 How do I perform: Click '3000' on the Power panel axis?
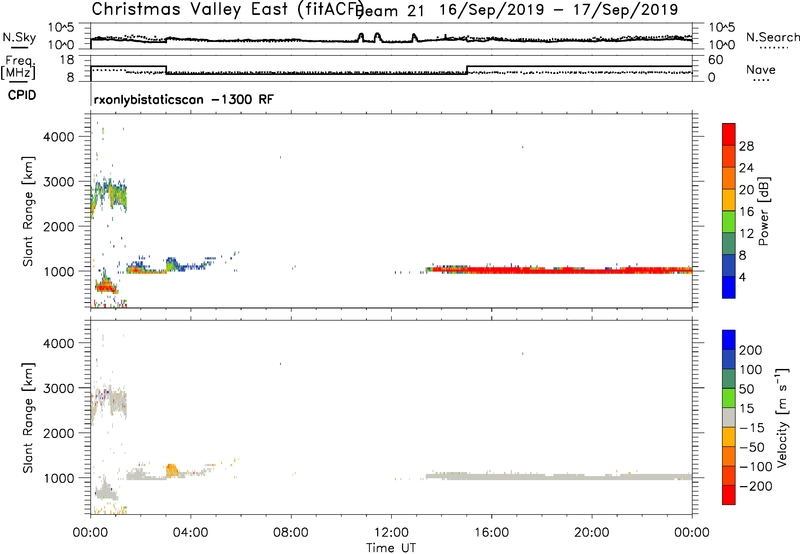59,182
